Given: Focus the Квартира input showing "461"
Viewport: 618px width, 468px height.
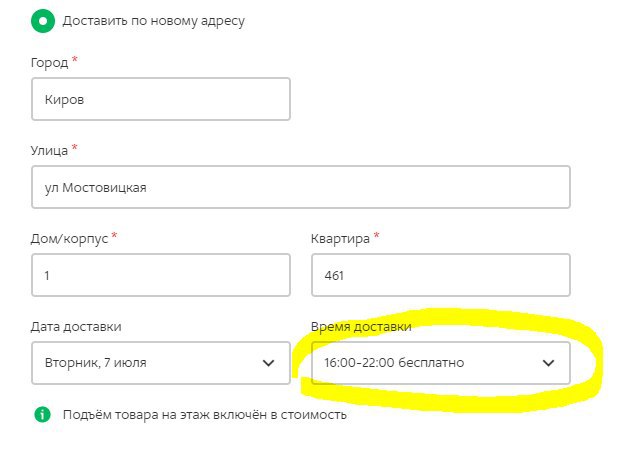Looking at the screenshot, I should [440, 275].
